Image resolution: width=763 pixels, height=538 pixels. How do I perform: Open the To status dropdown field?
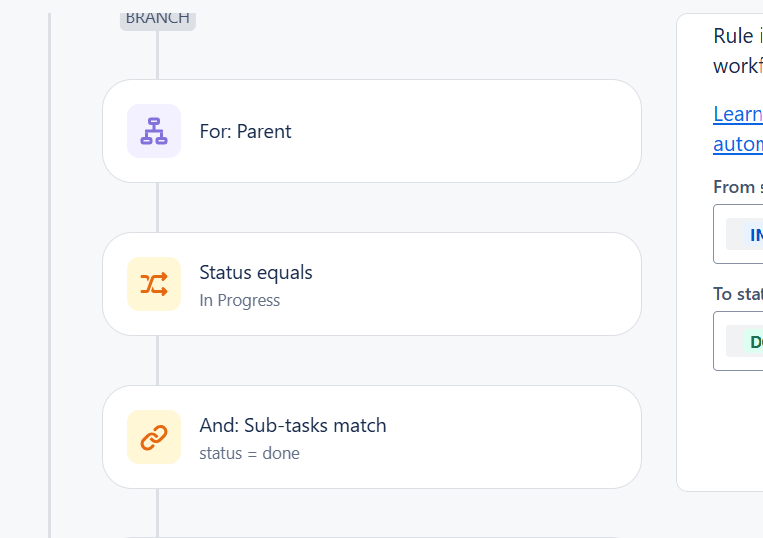point(738,341)
